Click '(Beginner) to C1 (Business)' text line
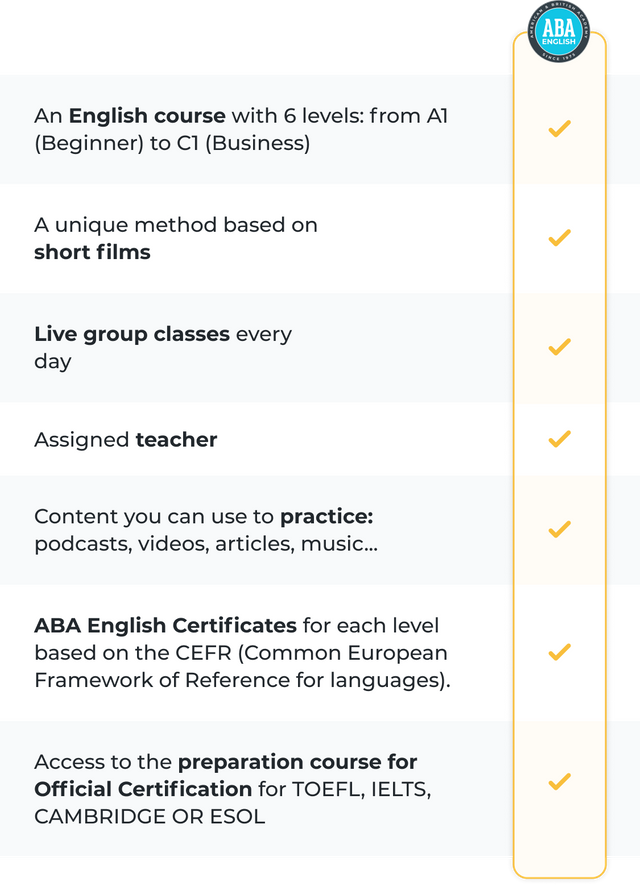Image resolution: width=640 pixels, height=886 pixels. pyautogui.click(x=172, y=144)
